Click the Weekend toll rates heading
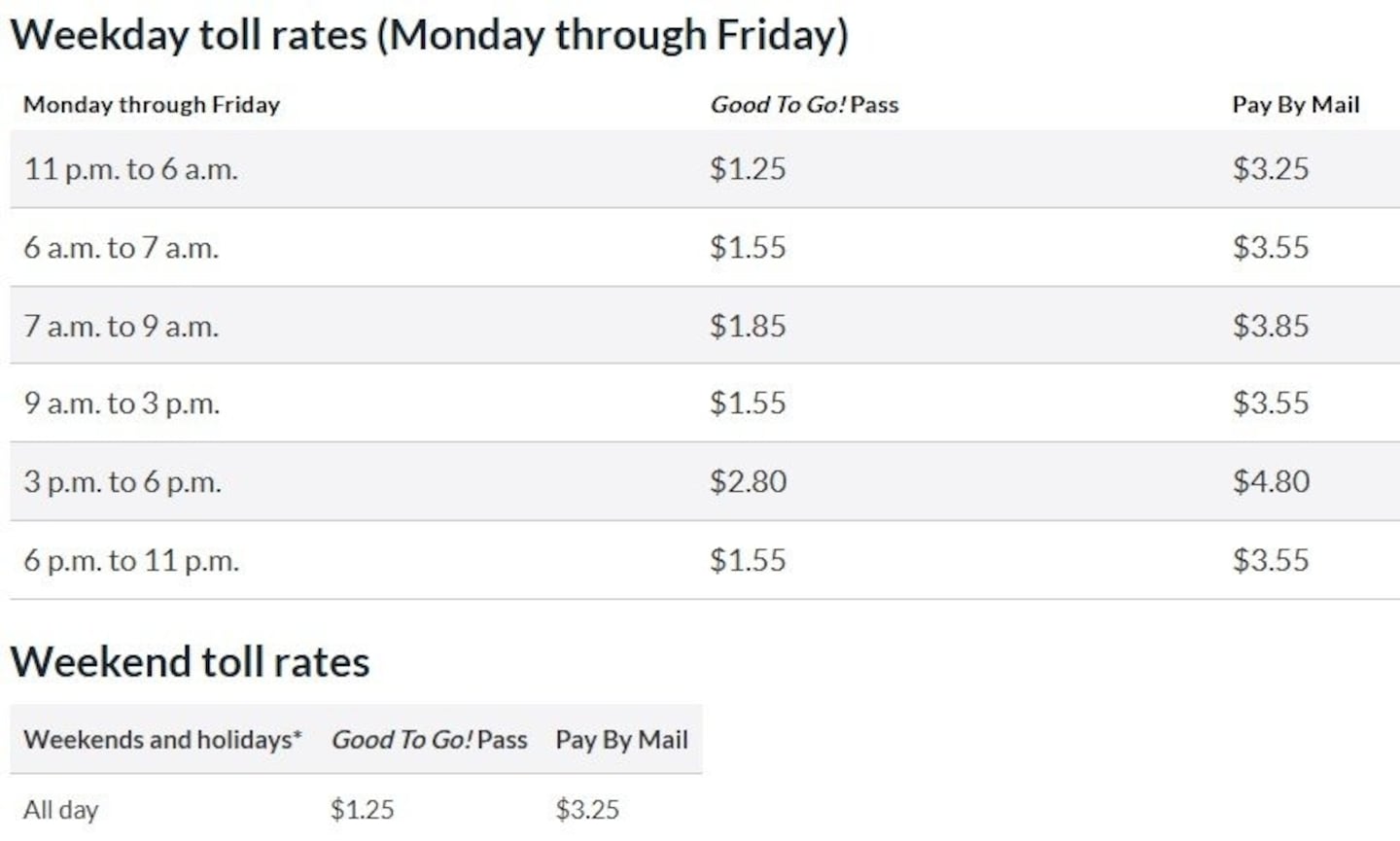This screenshot has width=1400, height=841. (191, 662)
